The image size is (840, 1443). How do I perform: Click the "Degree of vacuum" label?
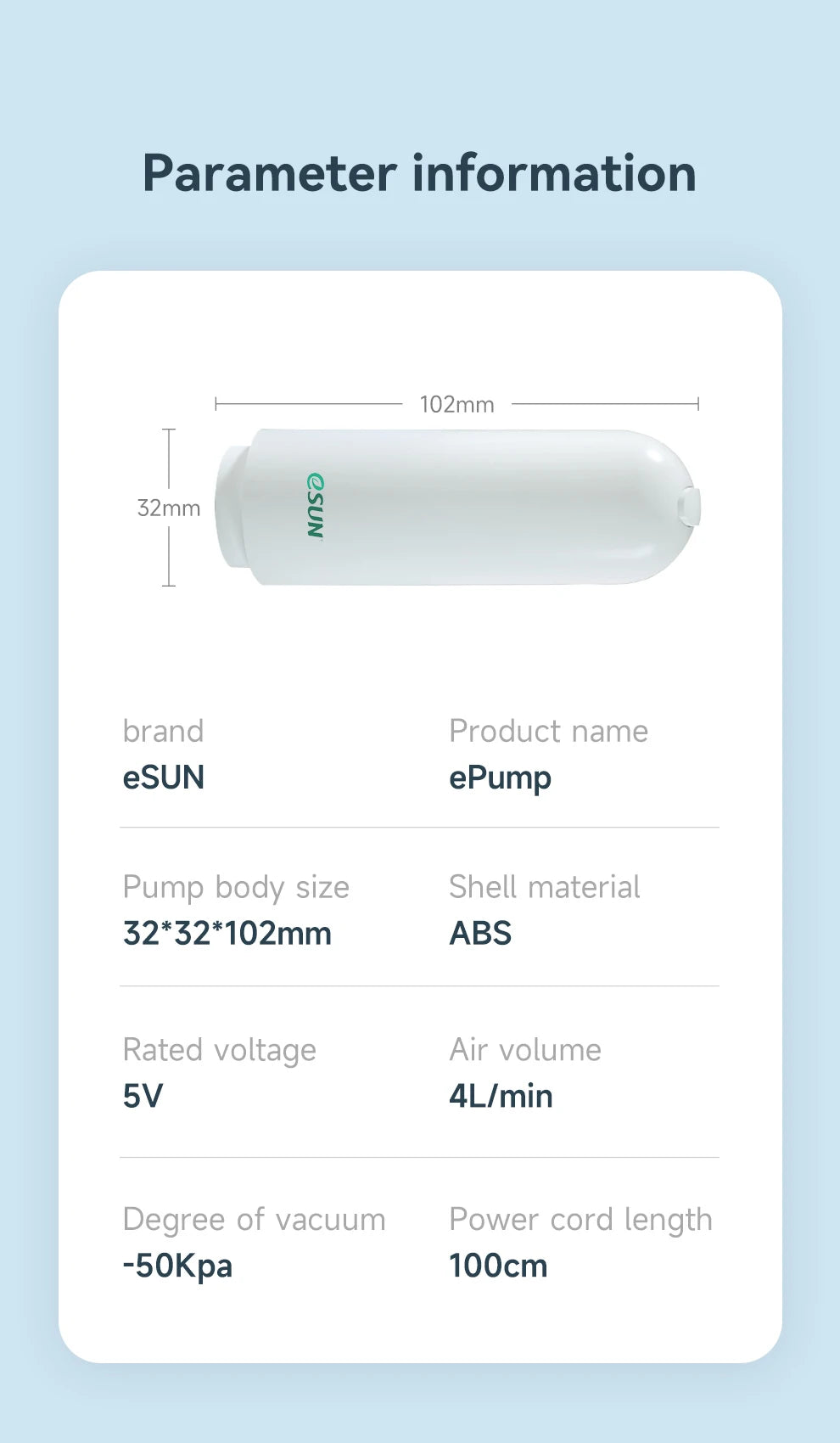coord(254,1220)
